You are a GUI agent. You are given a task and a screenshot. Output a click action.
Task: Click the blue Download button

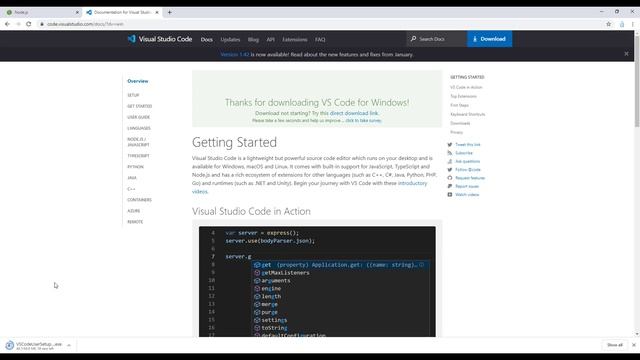489,39
